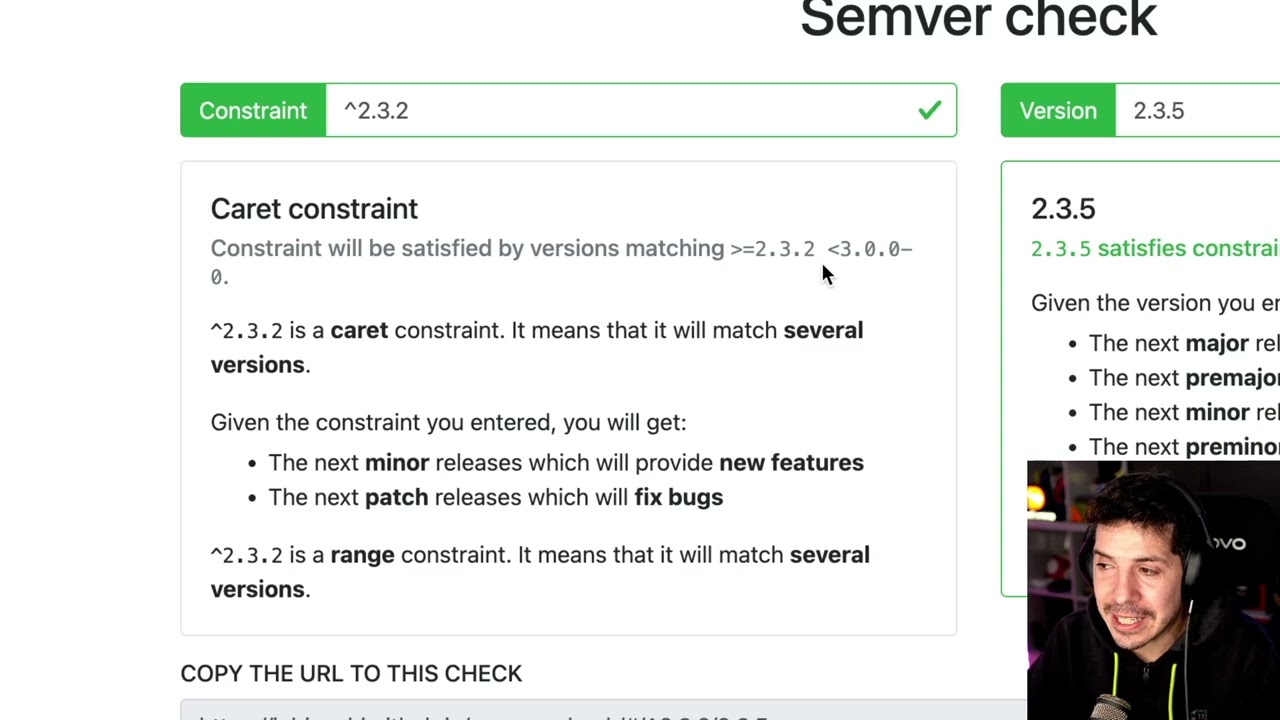Click the bold word caret in the description
This screenshot has width=1280, height=720.
point(359,330)
